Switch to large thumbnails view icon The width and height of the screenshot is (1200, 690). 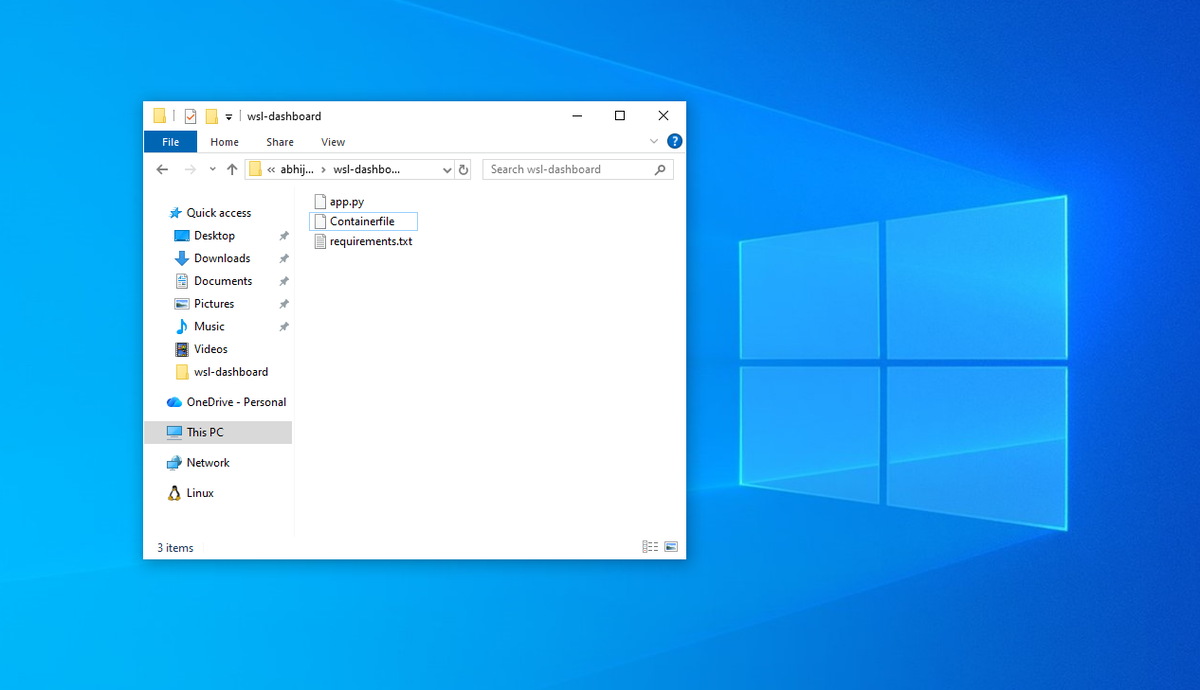[x=671, y=547]
